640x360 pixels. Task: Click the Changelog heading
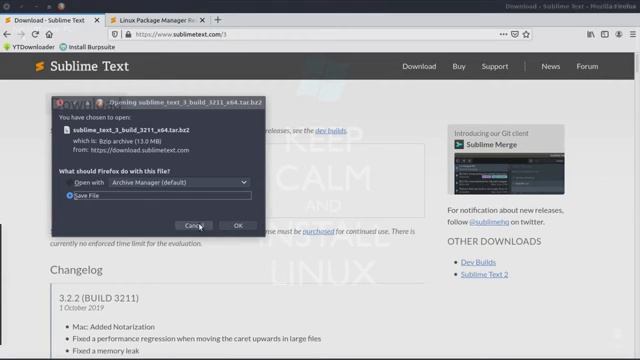coord(76,270)
